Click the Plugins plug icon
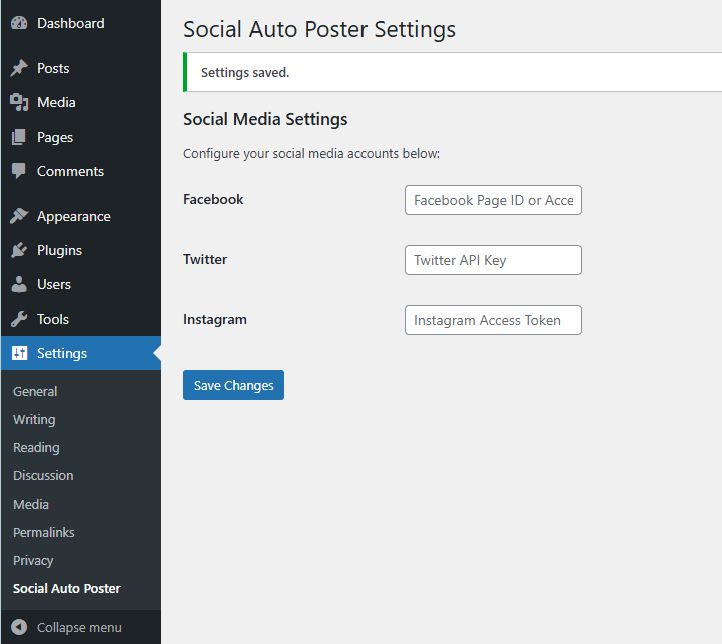 [19, 250]
